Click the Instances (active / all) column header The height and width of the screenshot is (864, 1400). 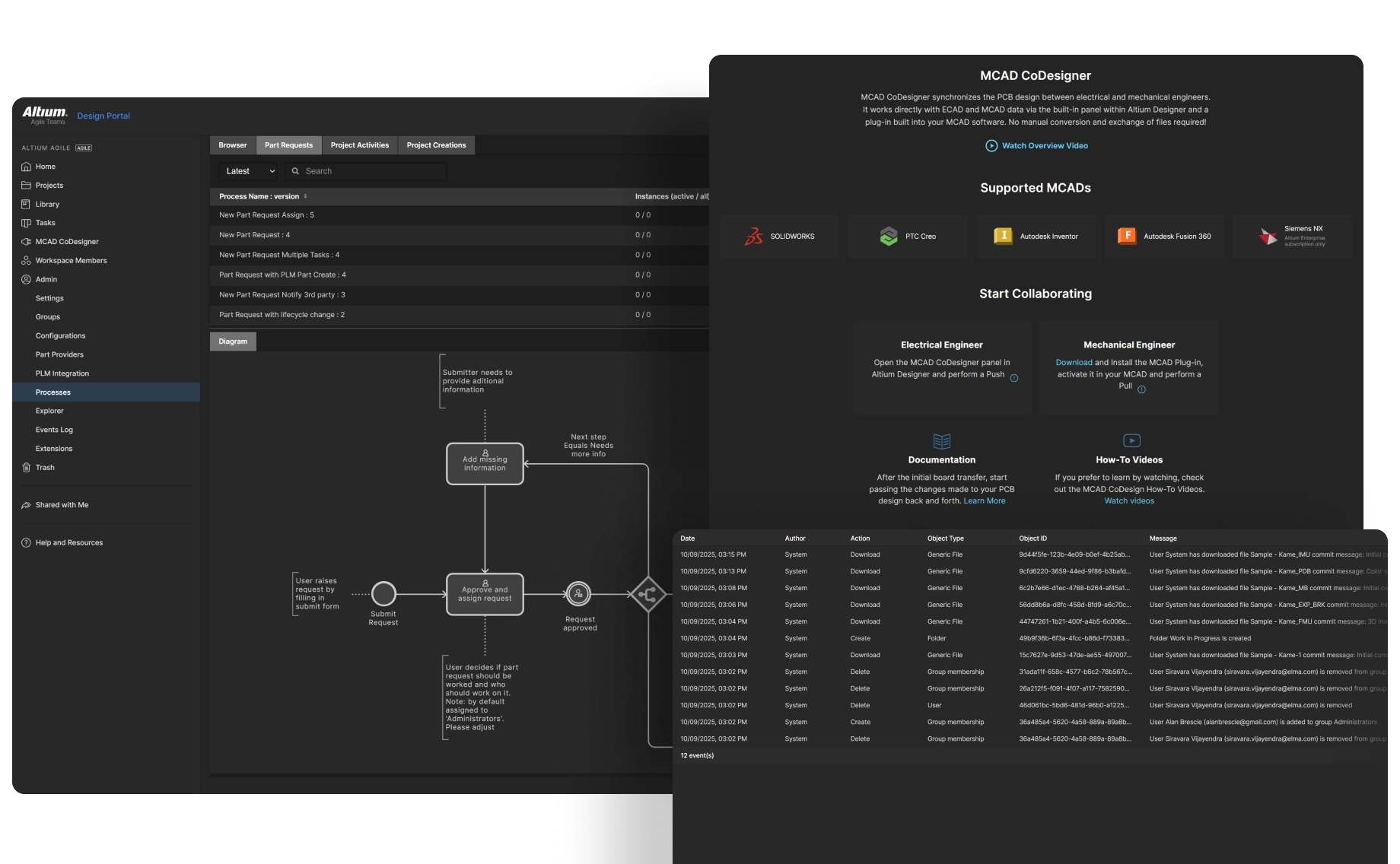(672, 196)
